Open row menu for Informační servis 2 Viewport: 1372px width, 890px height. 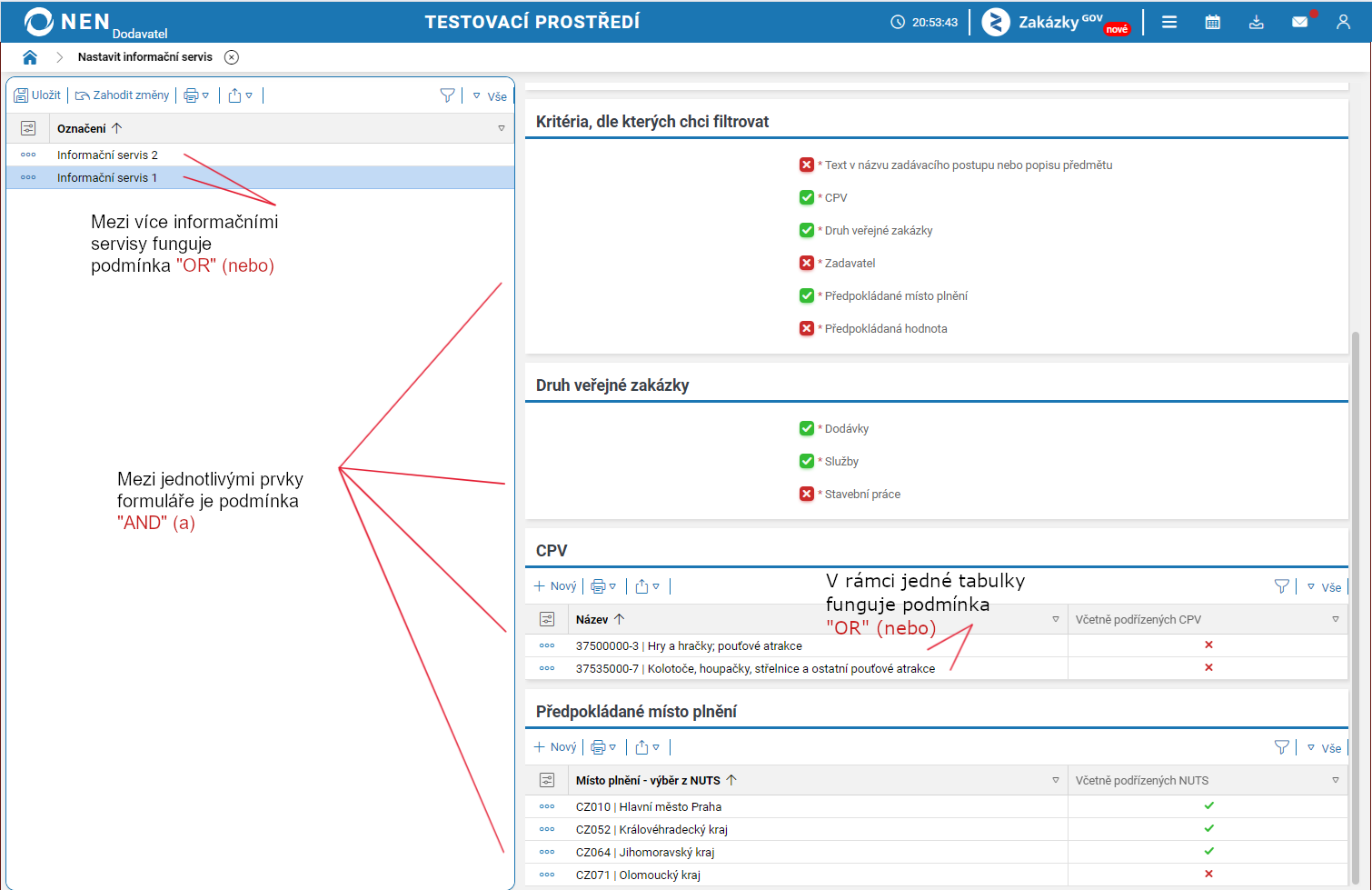(x=28, y=155)
